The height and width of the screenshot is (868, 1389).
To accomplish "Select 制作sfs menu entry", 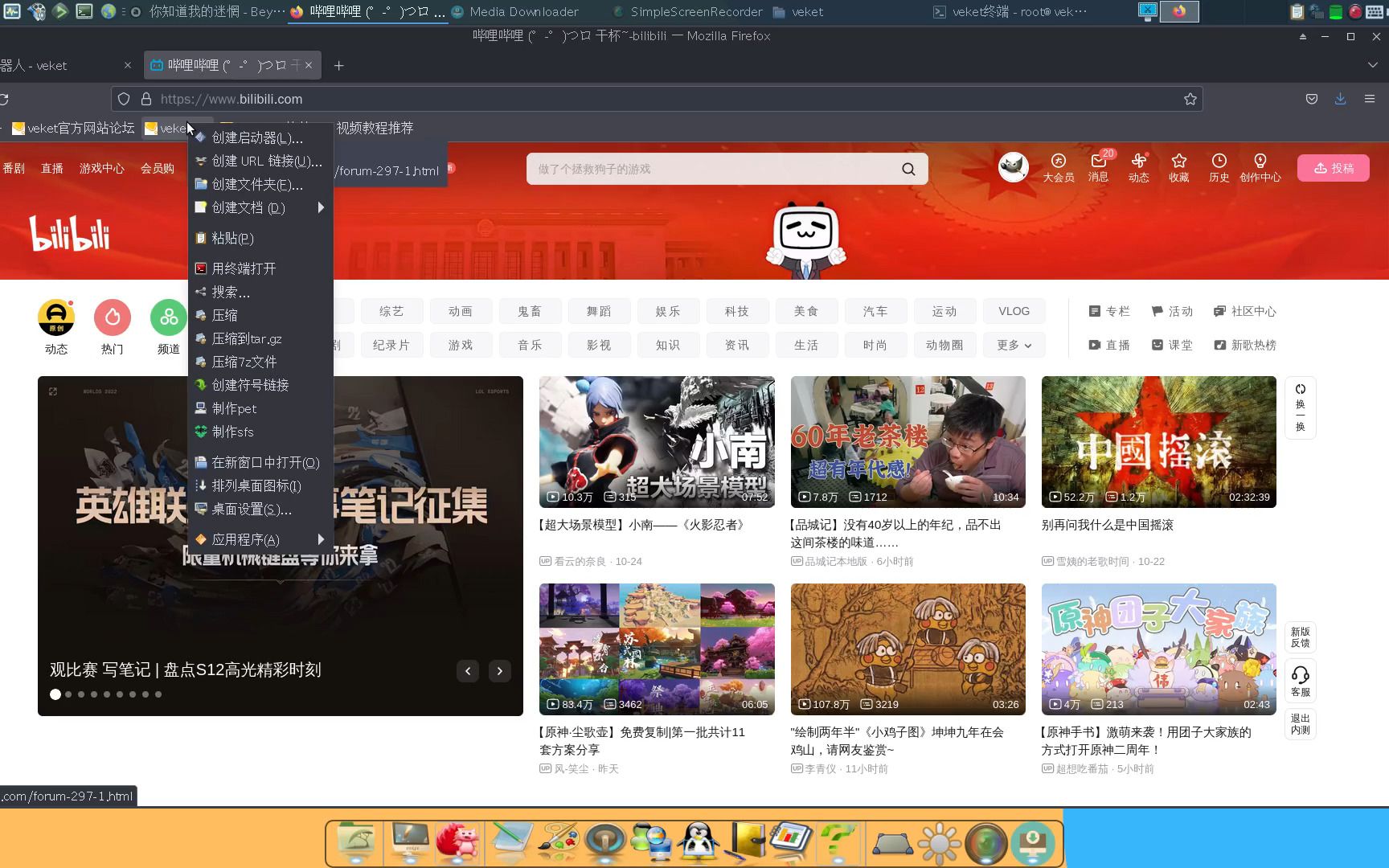I will (x=260, y=432).
